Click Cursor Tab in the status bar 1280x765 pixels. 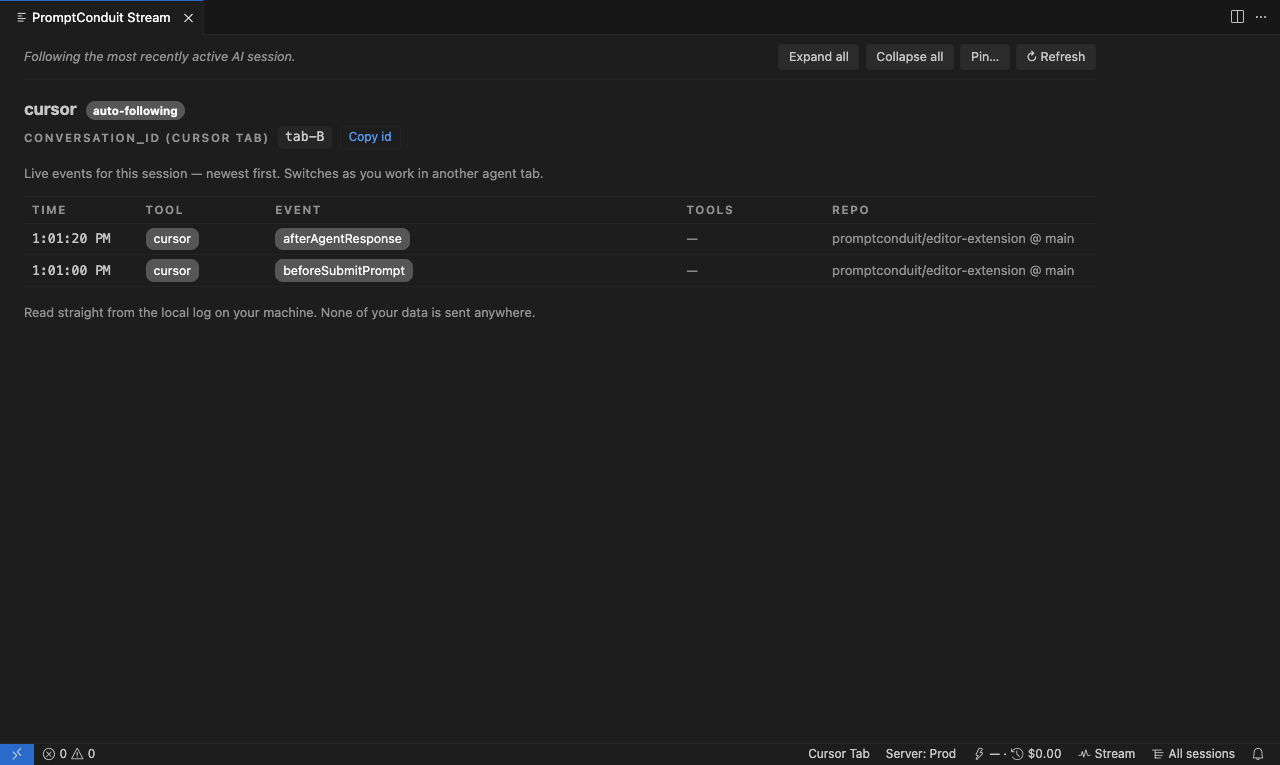click(x=839, y=754)
